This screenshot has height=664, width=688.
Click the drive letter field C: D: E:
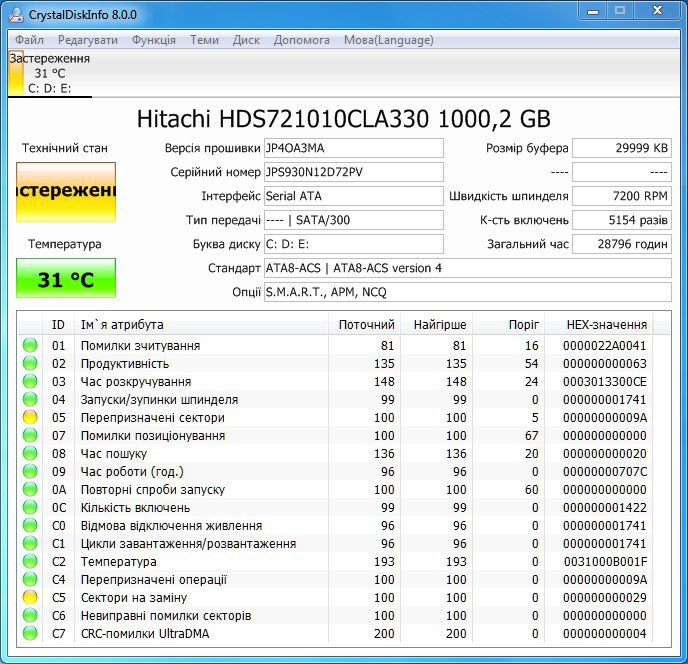[x=354, y=244]
